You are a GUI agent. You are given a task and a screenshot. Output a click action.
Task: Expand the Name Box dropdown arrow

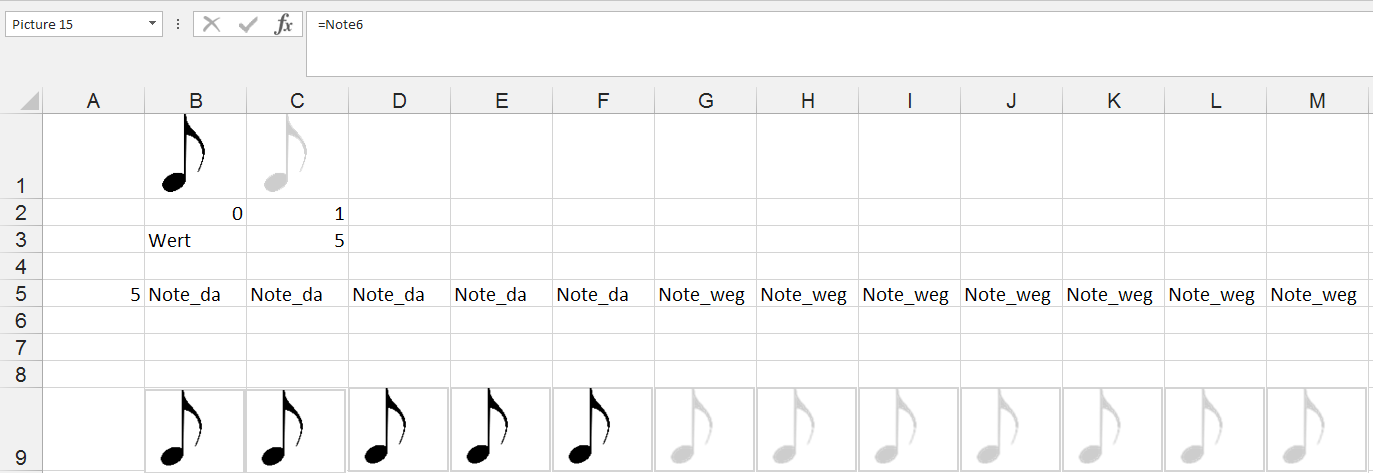(152, 25)
